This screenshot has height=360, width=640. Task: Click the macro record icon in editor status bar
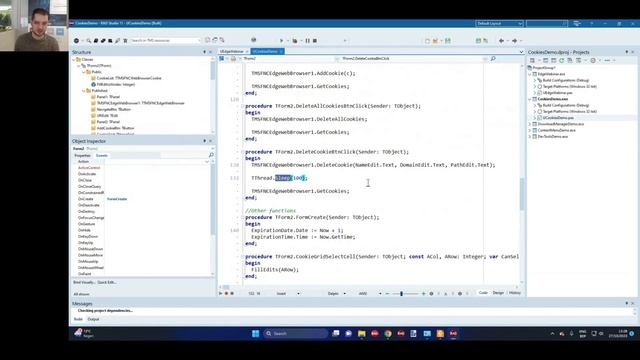[227, 293]
